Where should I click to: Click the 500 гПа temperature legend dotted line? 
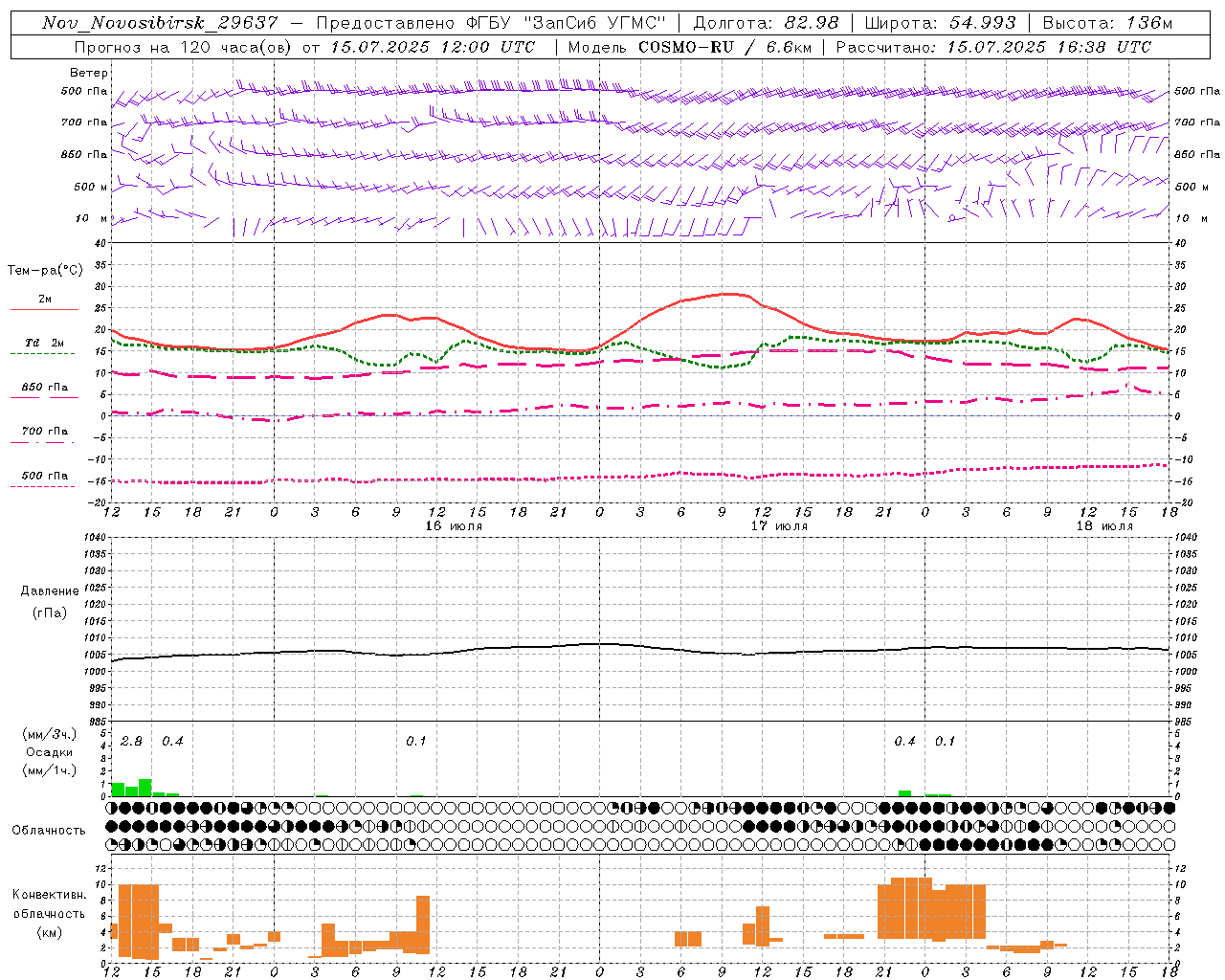pos(42,486)
